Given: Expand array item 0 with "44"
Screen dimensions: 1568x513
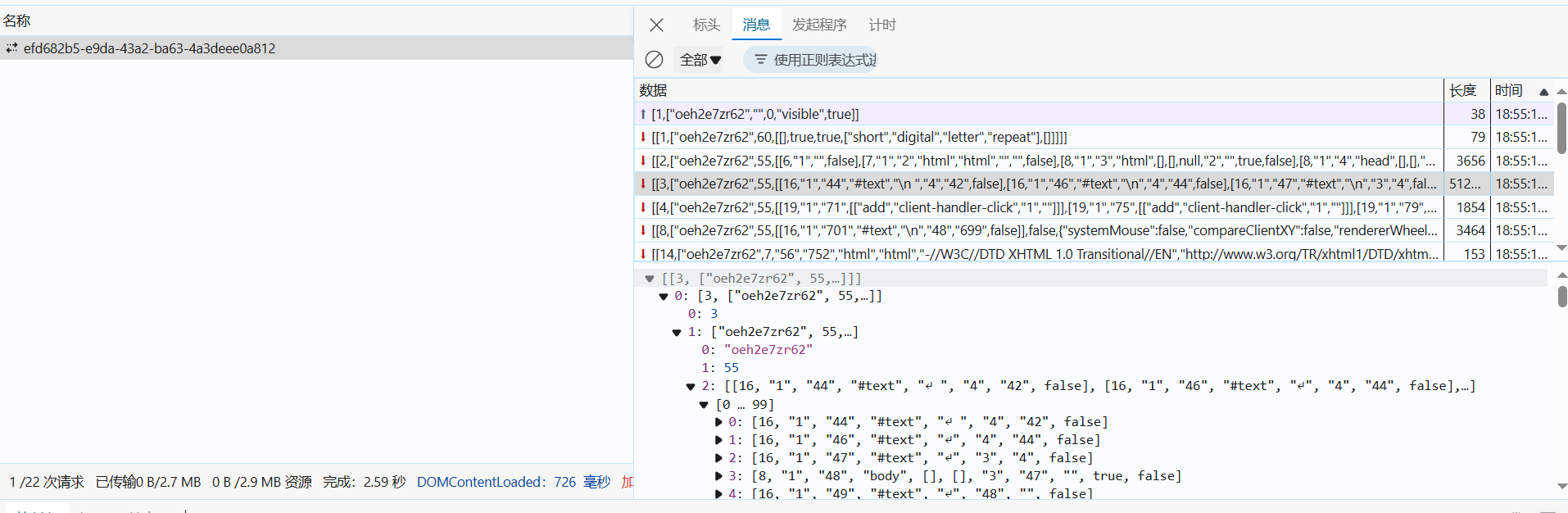Looking at the screenshot, I should [718, 422].
